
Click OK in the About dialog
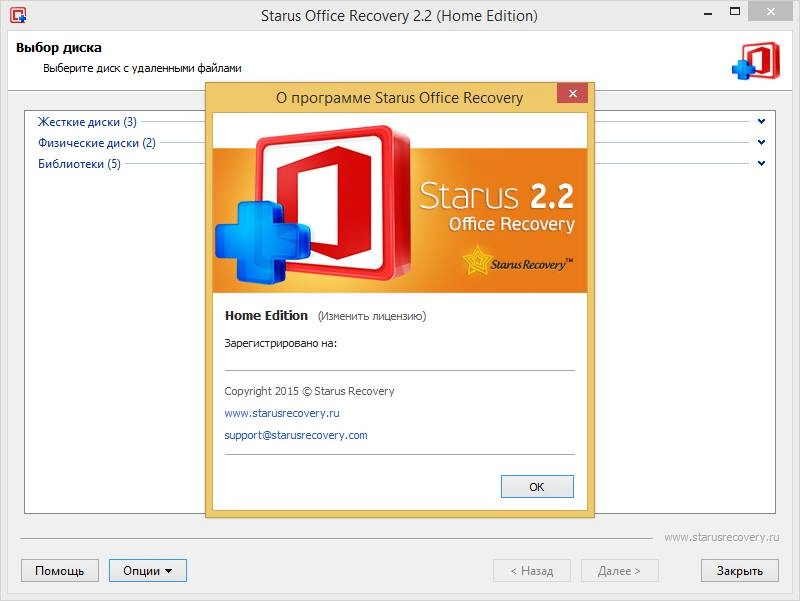point(537,486)
